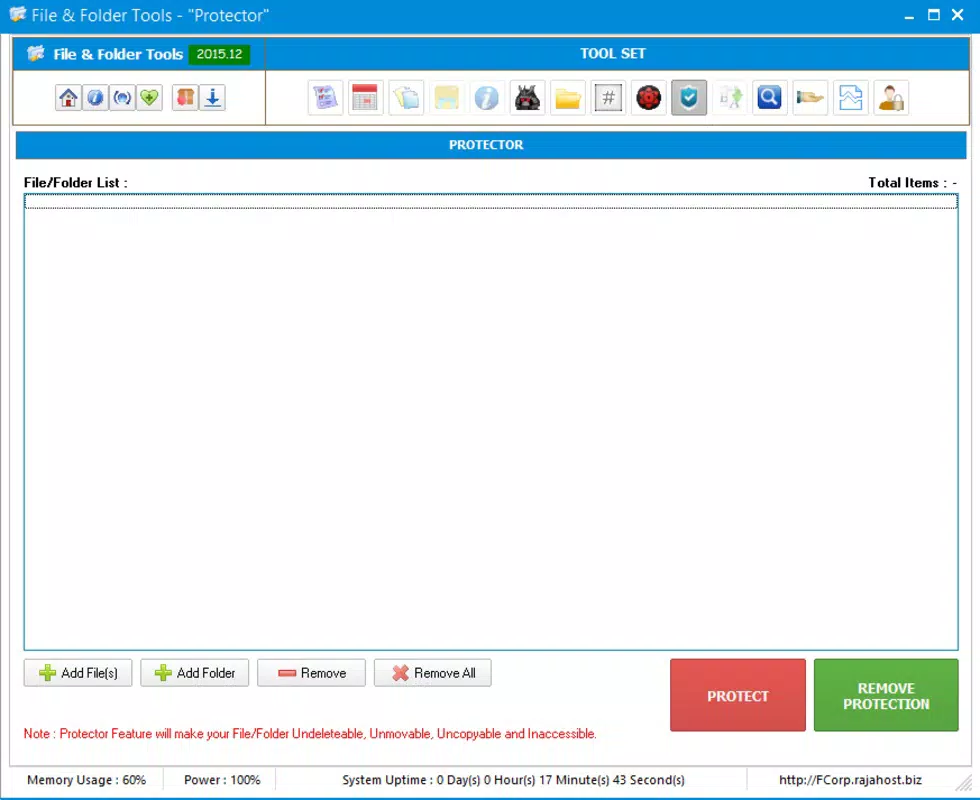Open the http://FCorp.rajahost.biz link
Viewport: 980px width, 800px height.
[x=850, y=779]
